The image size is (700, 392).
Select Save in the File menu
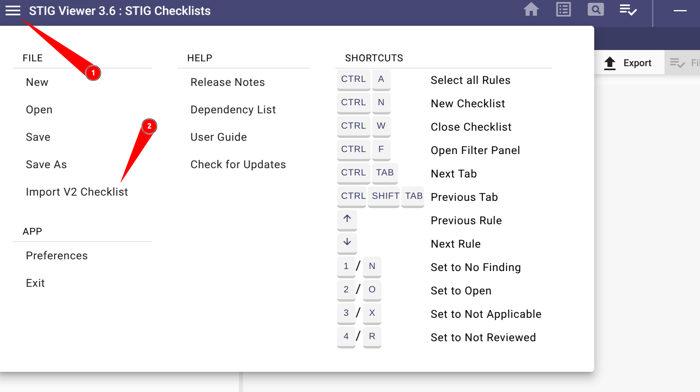click(38, 137)
